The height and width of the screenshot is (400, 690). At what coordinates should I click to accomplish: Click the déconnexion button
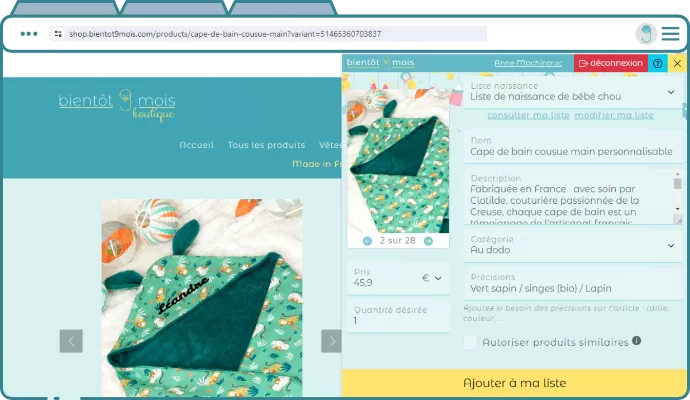click(610, 63)
